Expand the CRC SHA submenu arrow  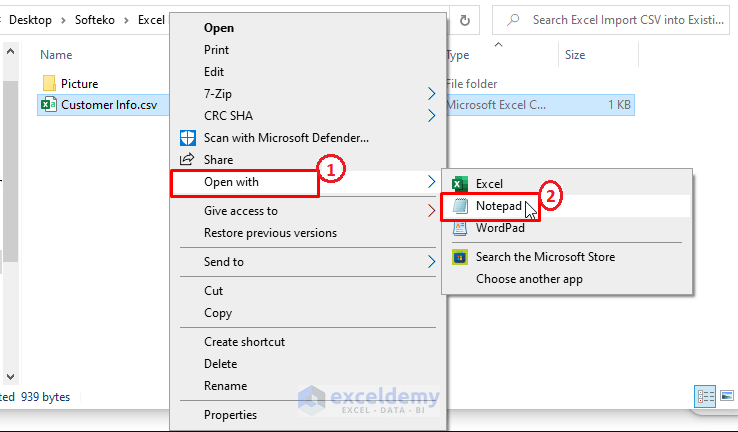click(x=432, y=115)
